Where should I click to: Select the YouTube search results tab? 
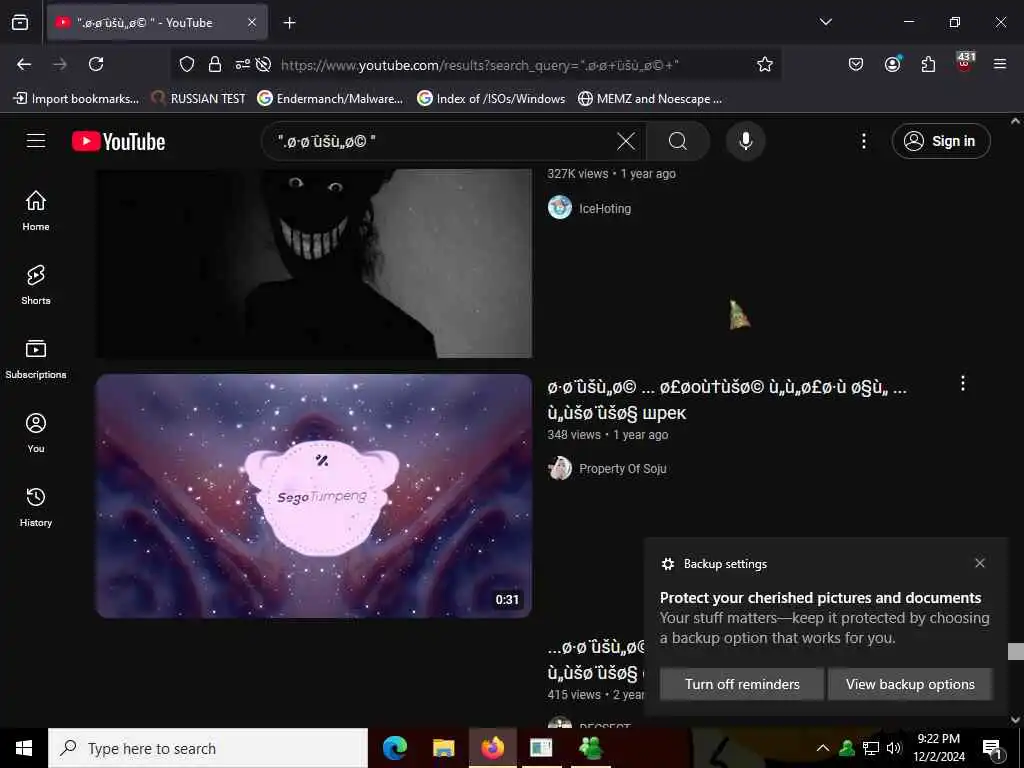(157, 23)
